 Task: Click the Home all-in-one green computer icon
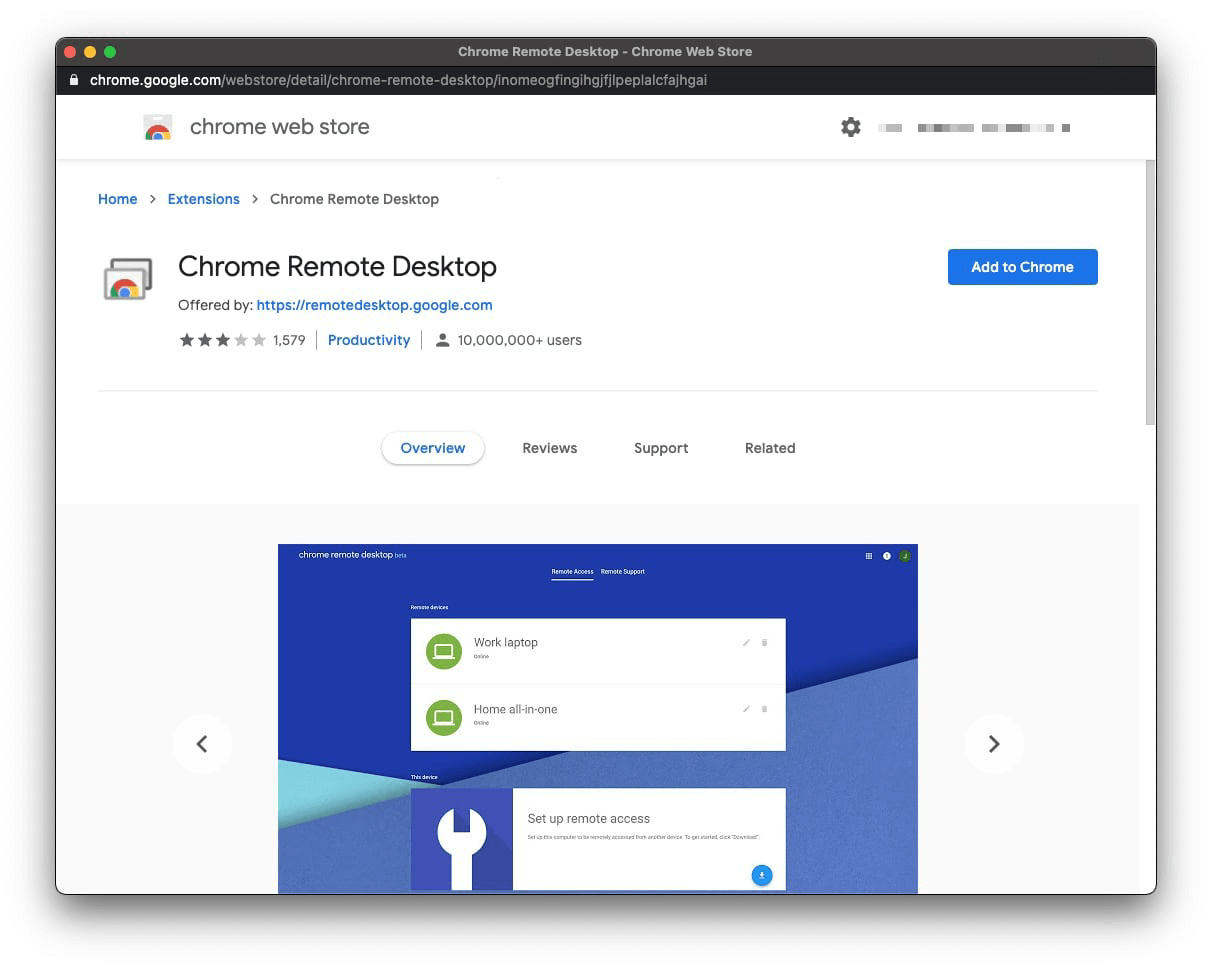[444, 717]
